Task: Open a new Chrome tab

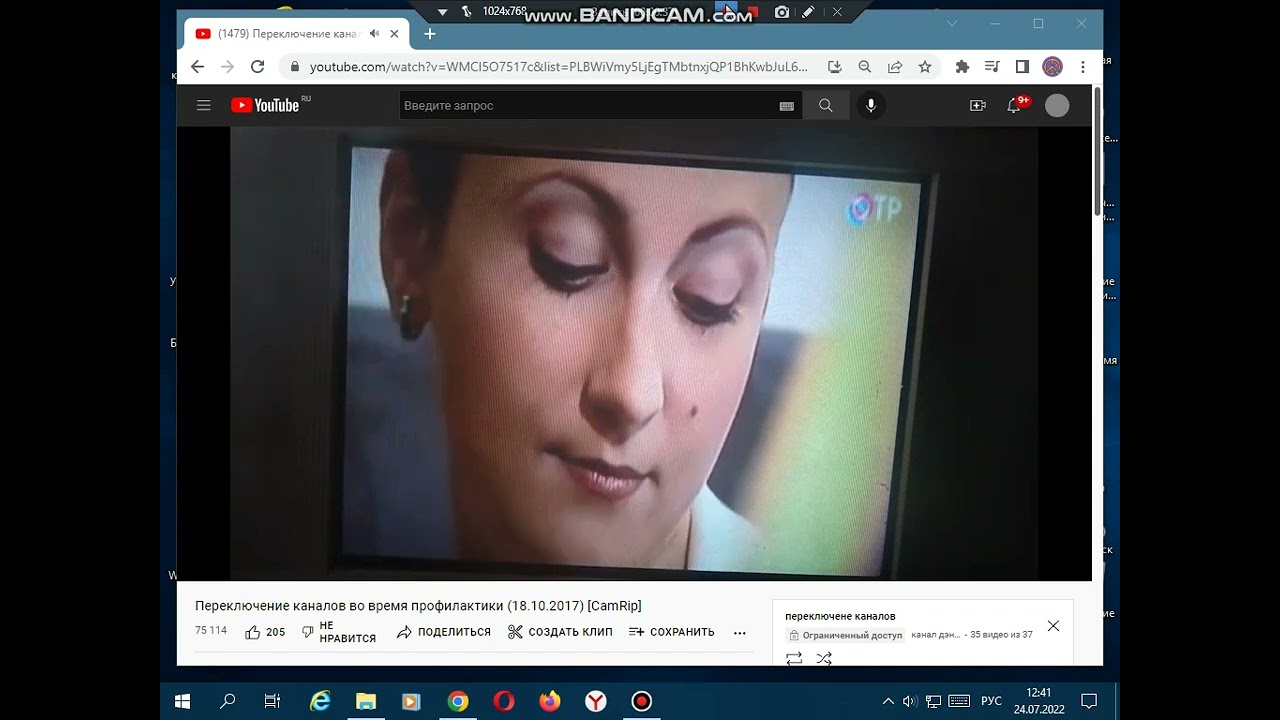Action: [430, 34]
